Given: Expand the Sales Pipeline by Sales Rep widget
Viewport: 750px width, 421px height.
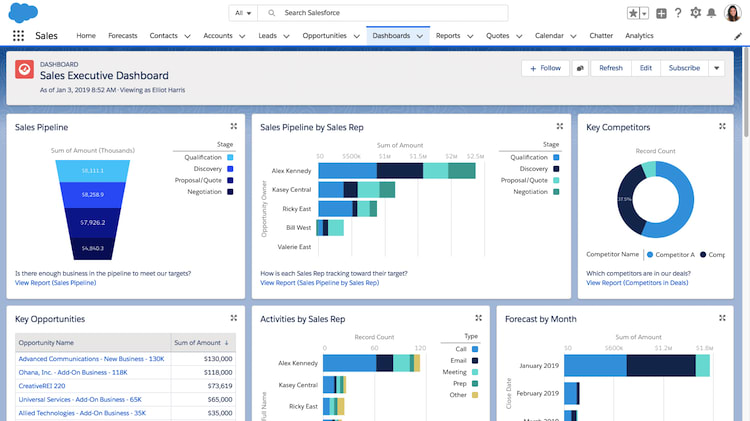Looking at the screenshot, I should coord(560,126).
